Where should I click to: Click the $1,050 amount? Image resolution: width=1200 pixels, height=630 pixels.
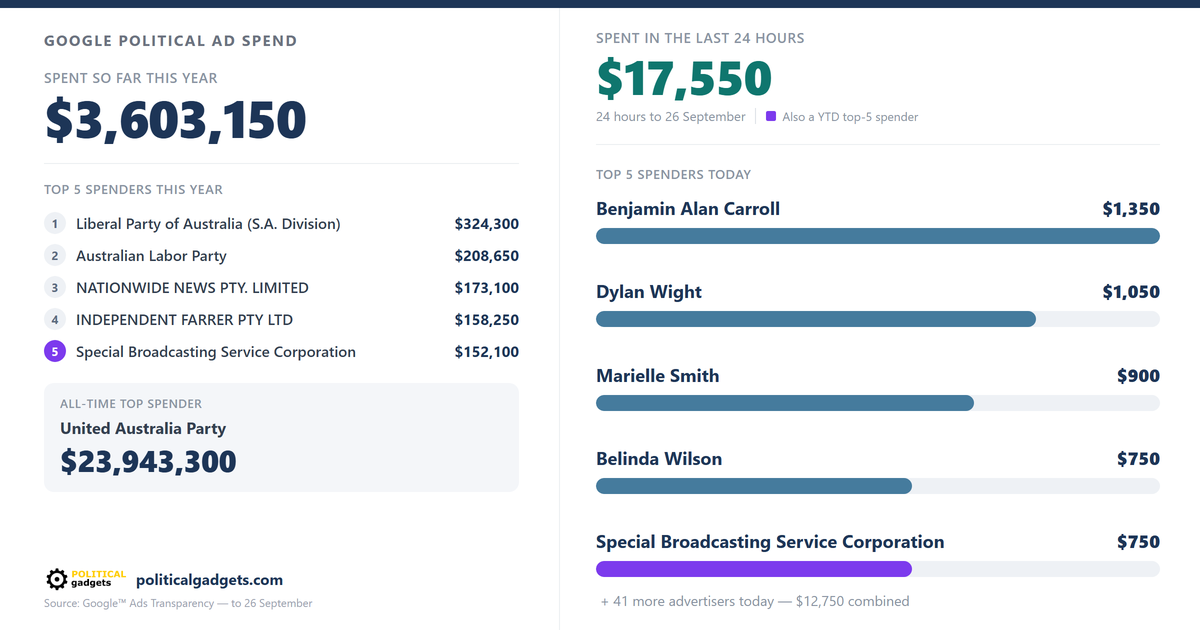[1131, 292]
